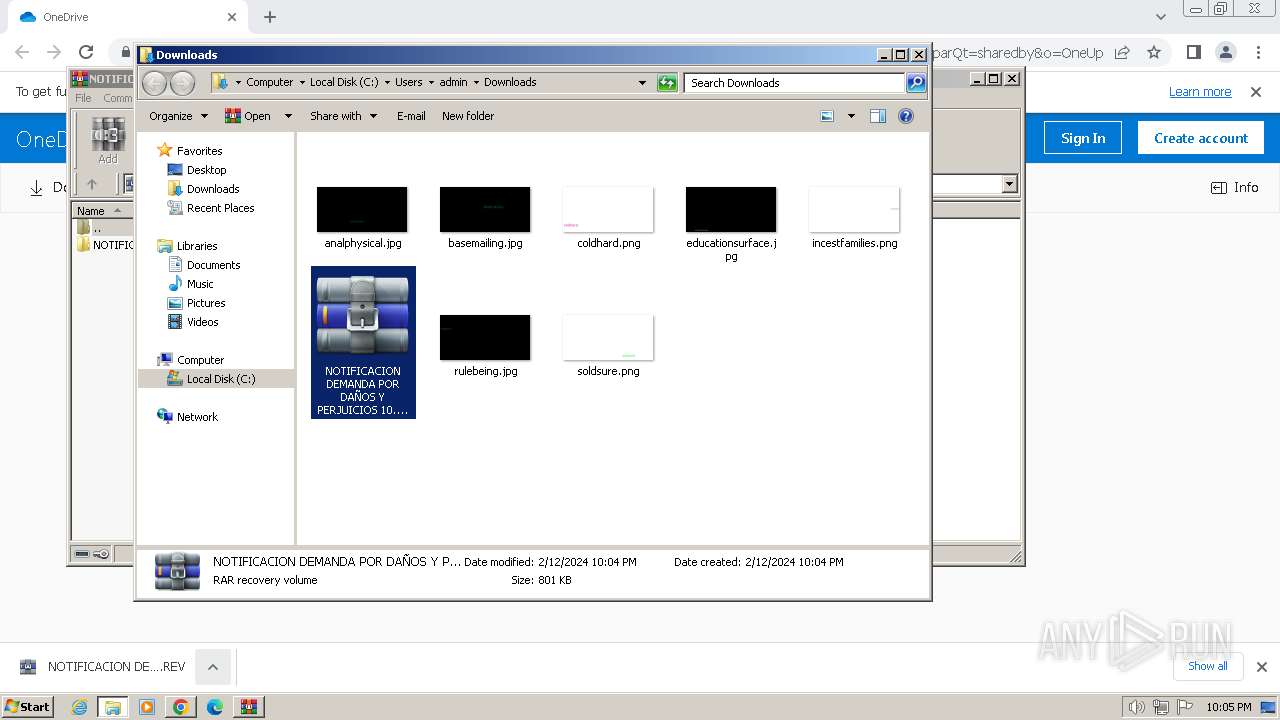Click the green refresh icon beside address bar
1280x720 pixels.
coord(667,83)
